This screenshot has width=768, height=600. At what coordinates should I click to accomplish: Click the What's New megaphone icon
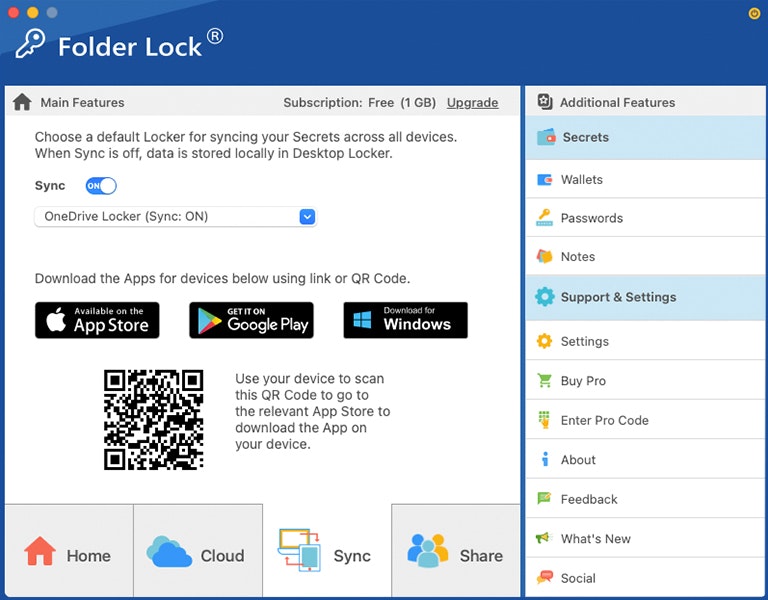pyautogui.click(x=544, y=538)
